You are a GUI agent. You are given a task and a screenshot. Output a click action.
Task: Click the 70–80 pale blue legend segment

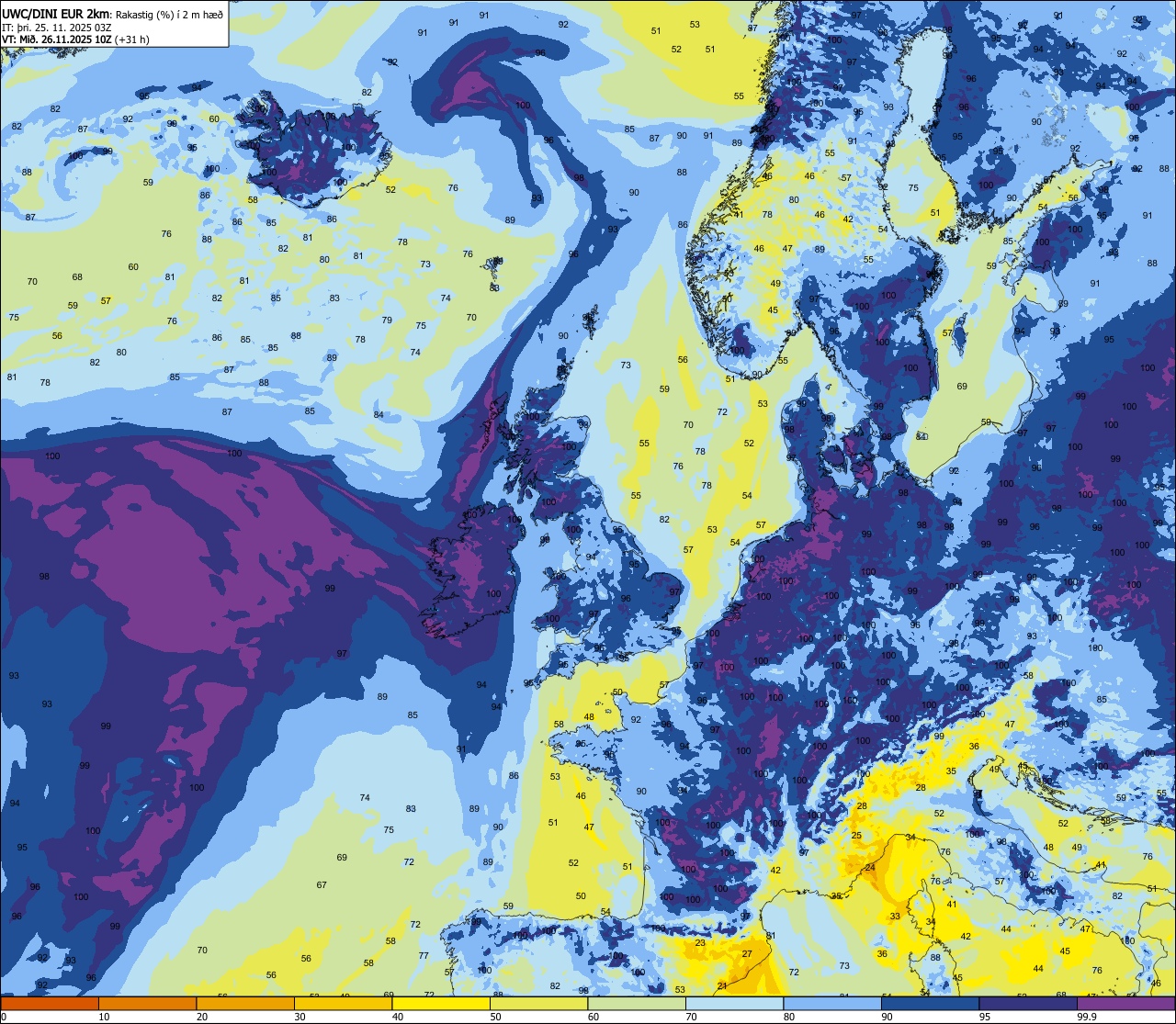(734, 1003)
